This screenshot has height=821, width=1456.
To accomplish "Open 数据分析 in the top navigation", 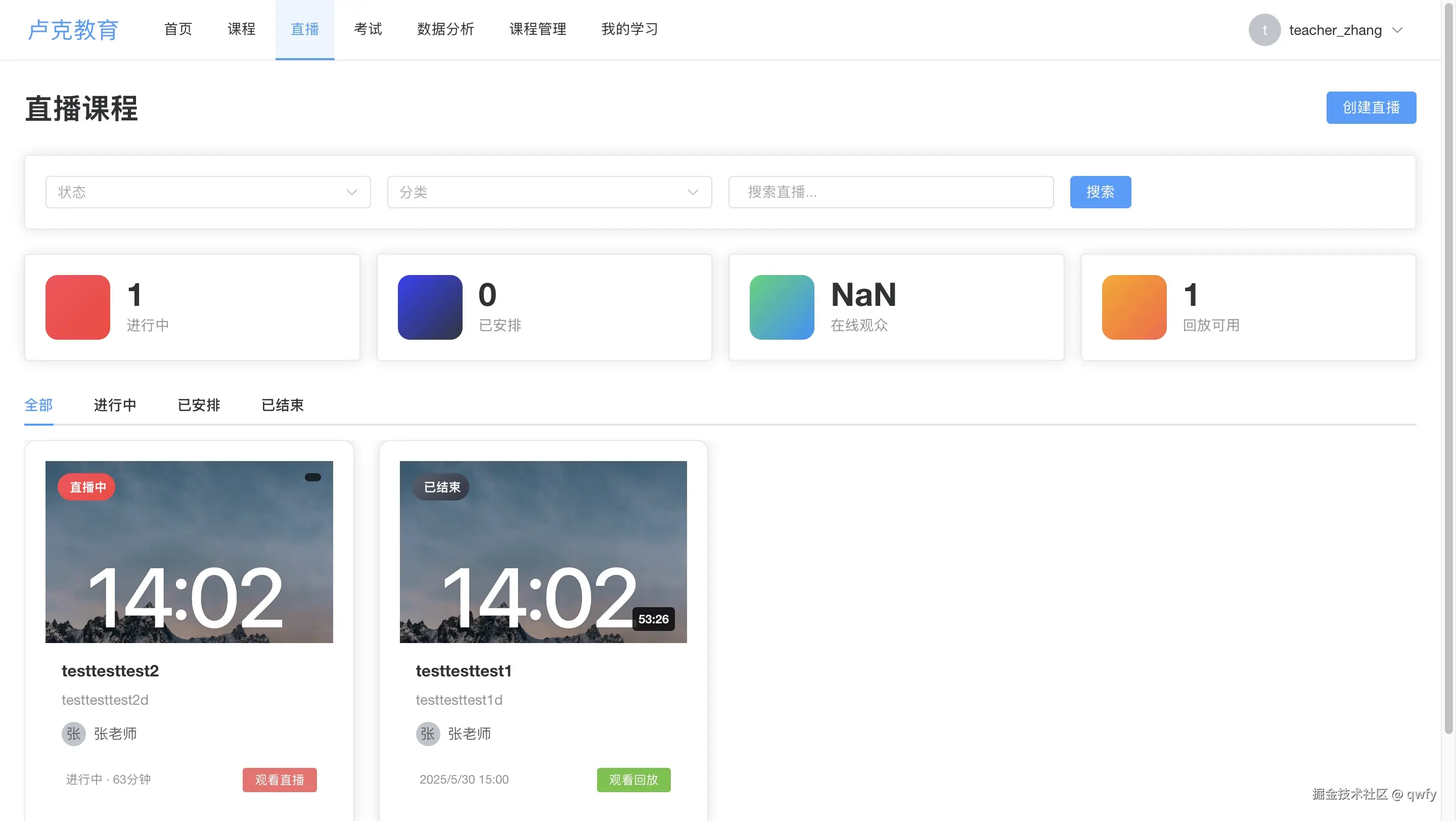I will [445, 29].
